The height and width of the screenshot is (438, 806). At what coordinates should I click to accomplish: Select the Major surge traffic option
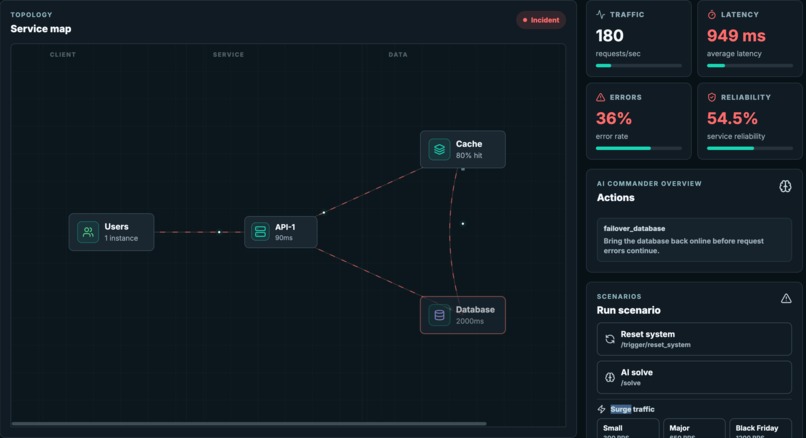(x=694, y=429)
